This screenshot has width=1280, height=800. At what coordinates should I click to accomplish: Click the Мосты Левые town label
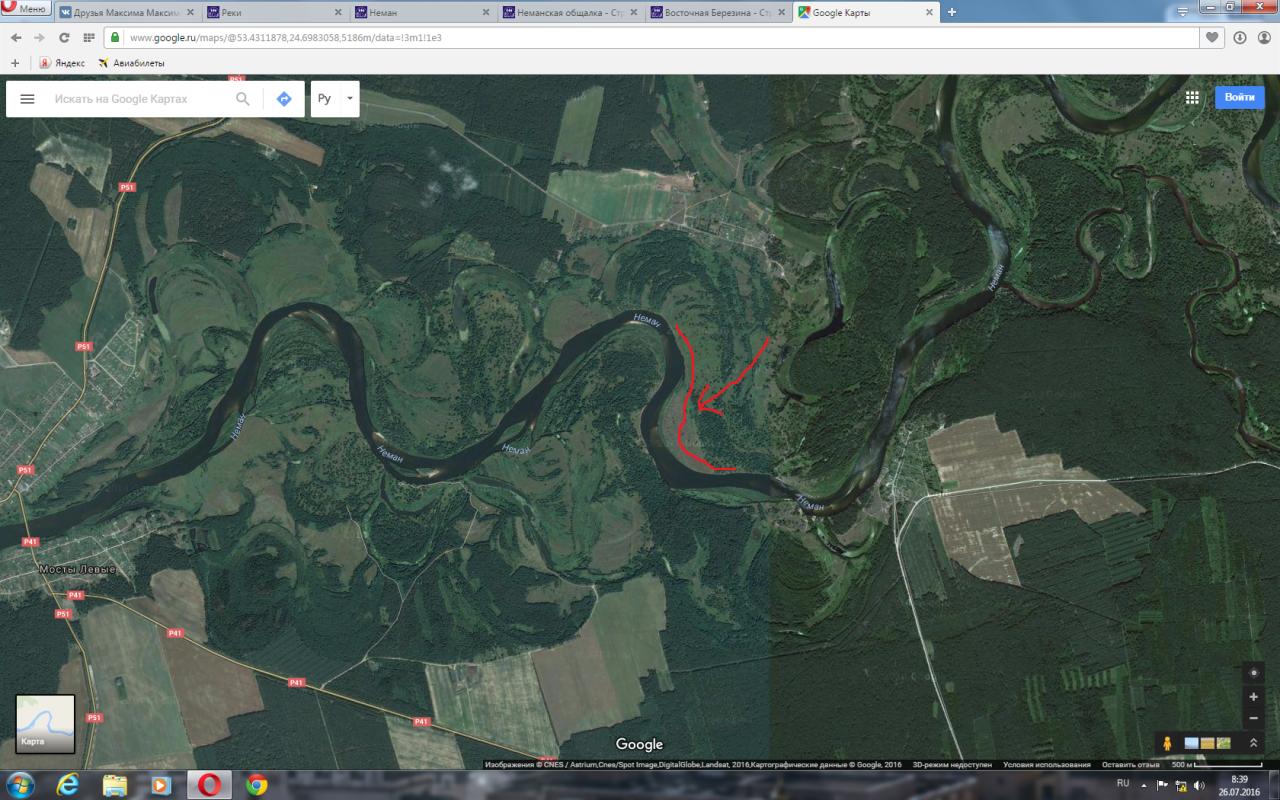[77, 569]
